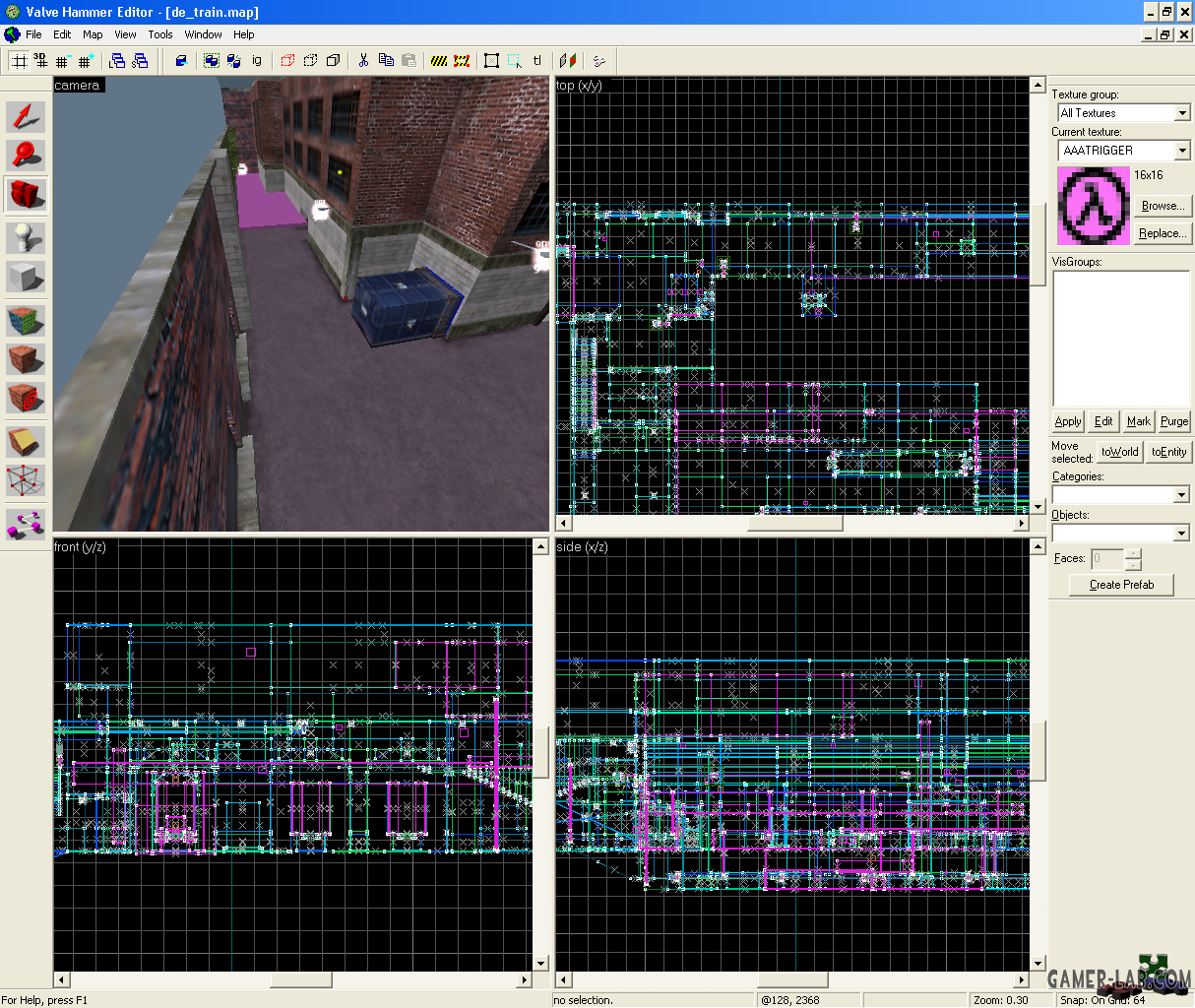
Task: Click the Show all VisGroups icon
Action: pos(333,61)
